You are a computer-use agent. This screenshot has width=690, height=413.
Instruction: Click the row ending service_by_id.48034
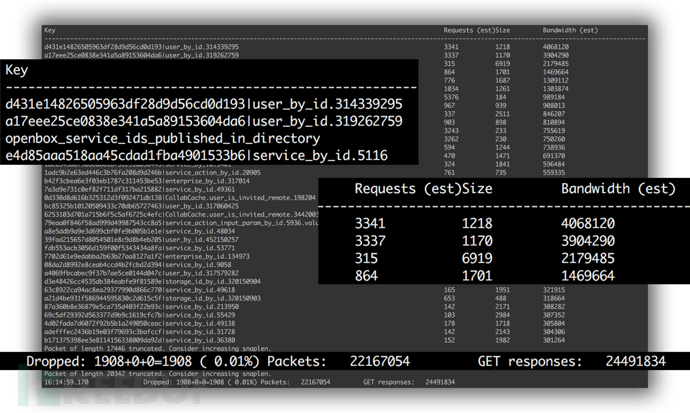[x=139, y=231]
